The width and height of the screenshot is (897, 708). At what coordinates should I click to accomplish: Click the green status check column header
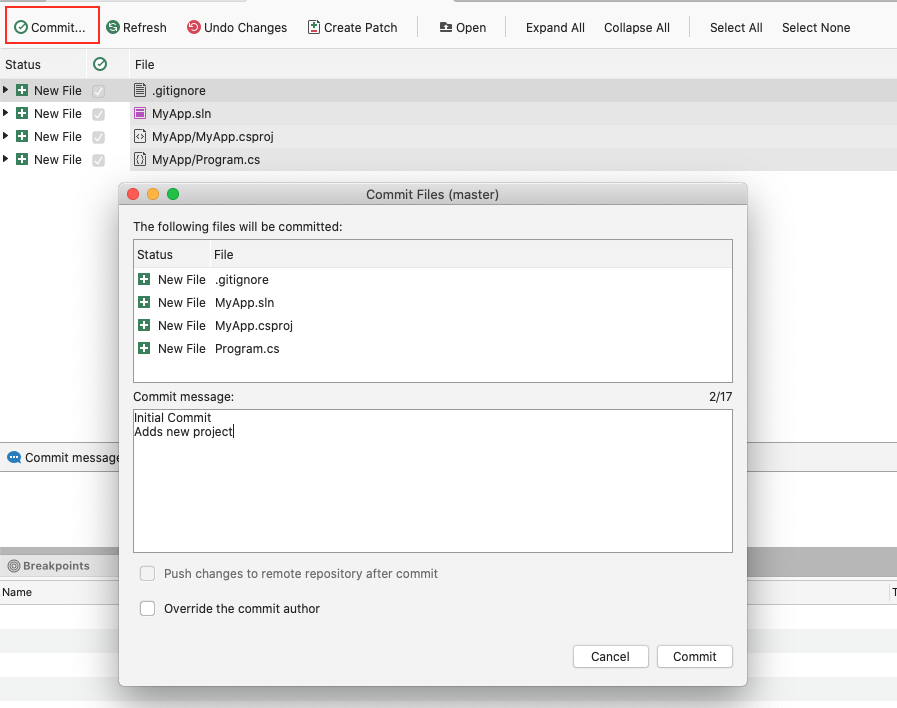[x=99, y=63]
